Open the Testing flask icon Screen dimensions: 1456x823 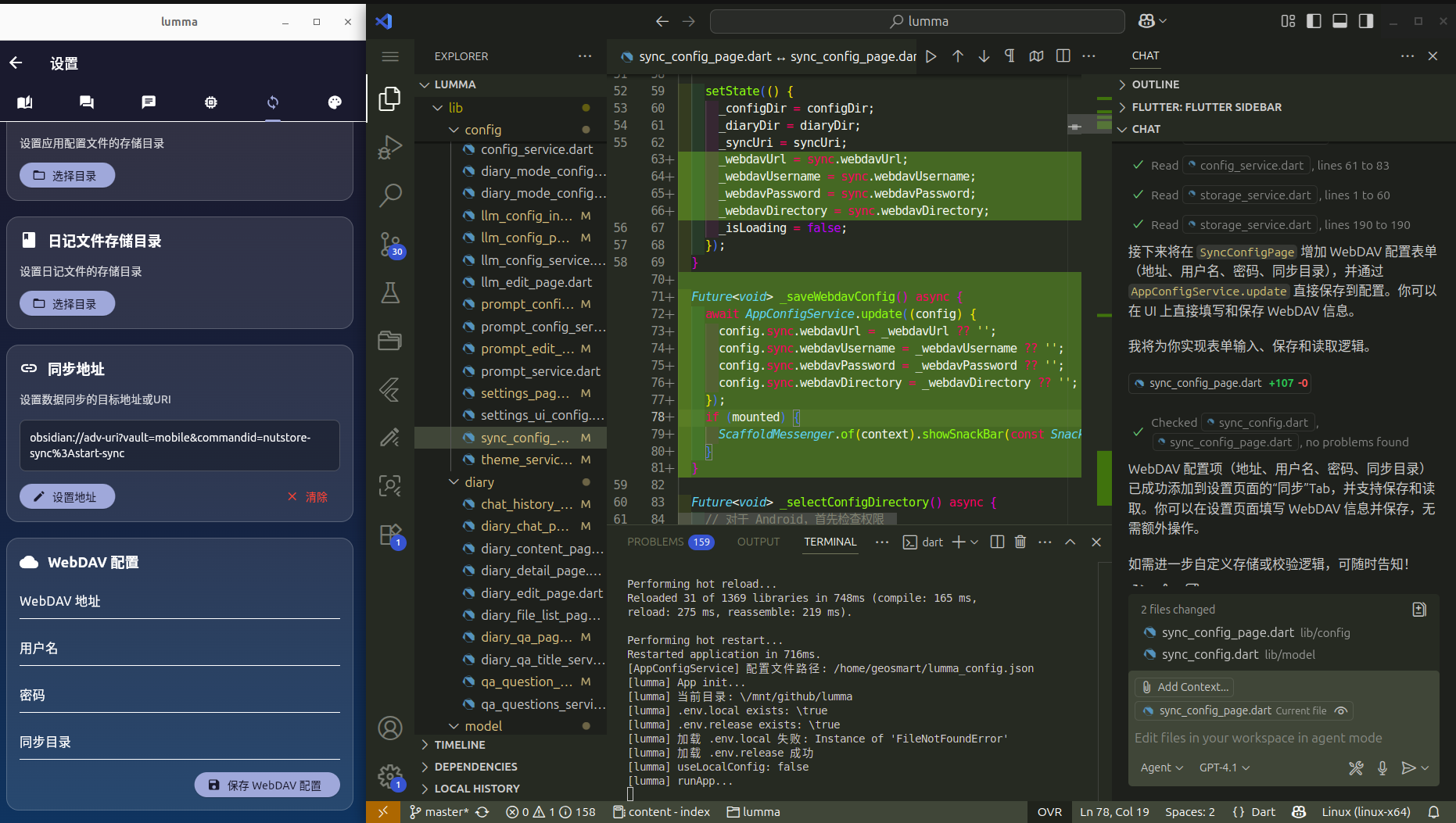[x=389, y=293]
